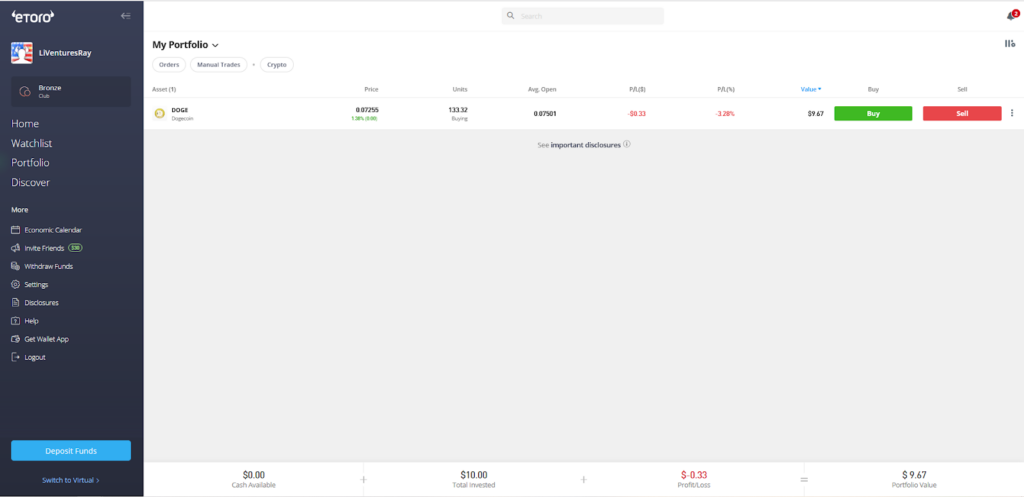Collapse the sidebar with the arrow icon
1024x497 pixels.
point(126,16)
